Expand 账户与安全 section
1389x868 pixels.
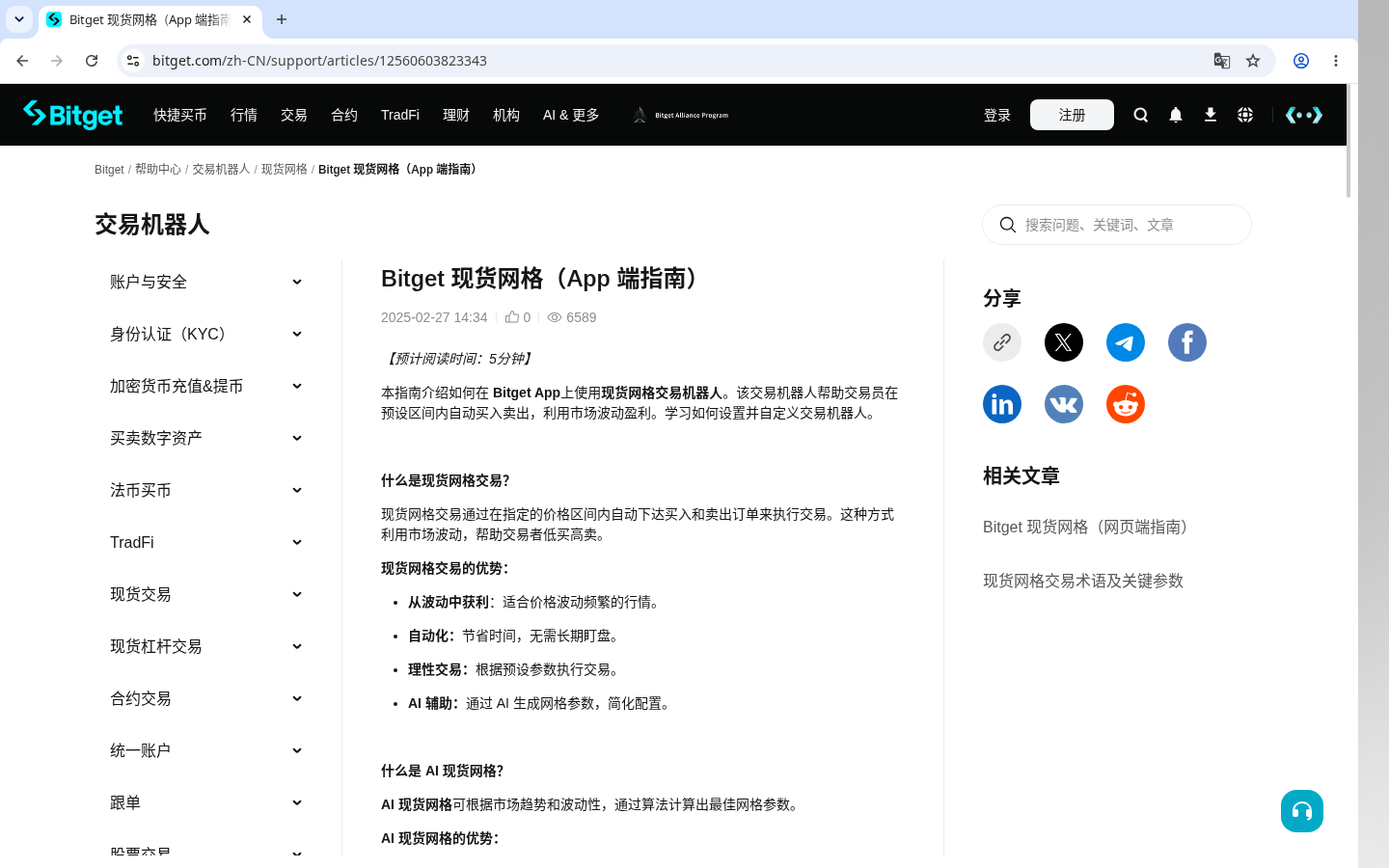click(x=206, y=282)
